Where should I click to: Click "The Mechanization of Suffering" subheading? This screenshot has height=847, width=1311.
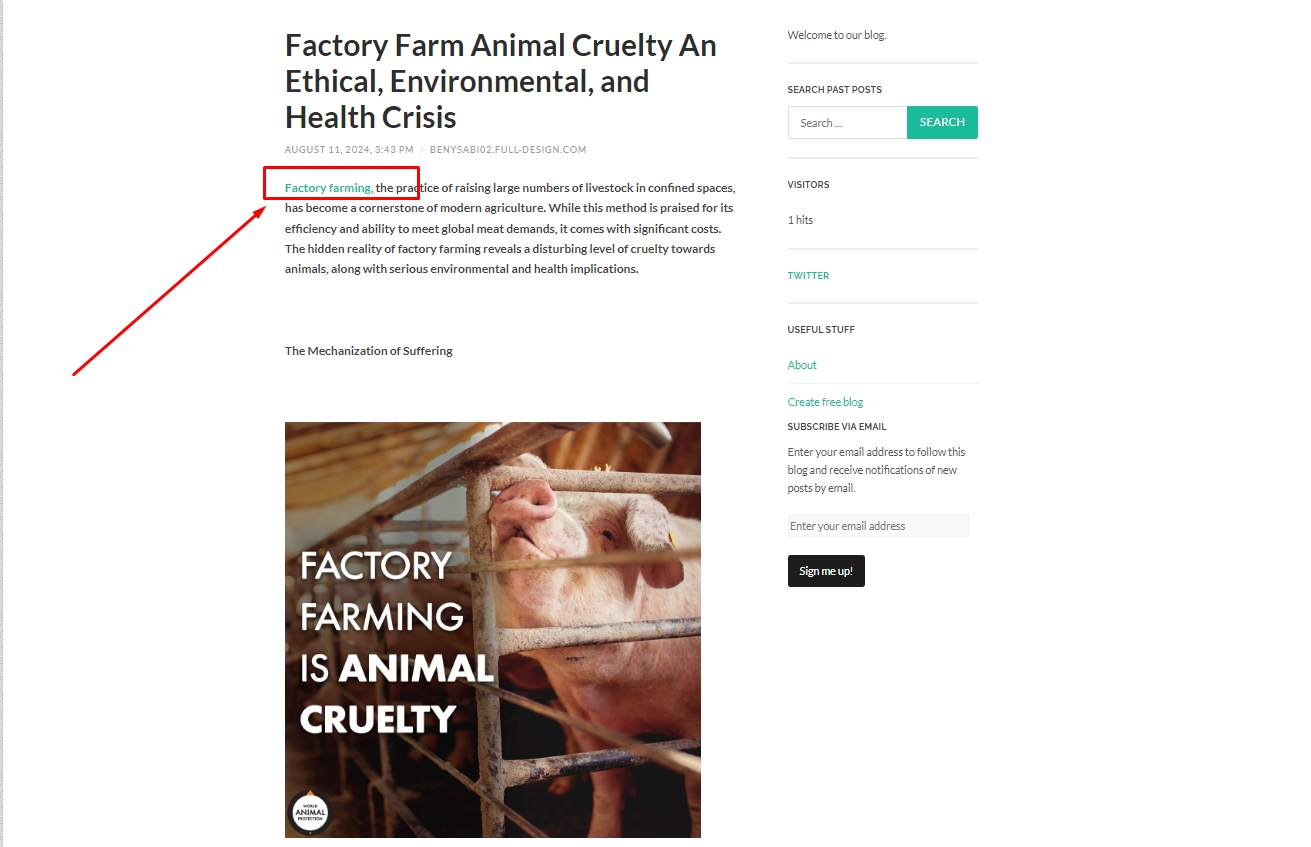368,351
